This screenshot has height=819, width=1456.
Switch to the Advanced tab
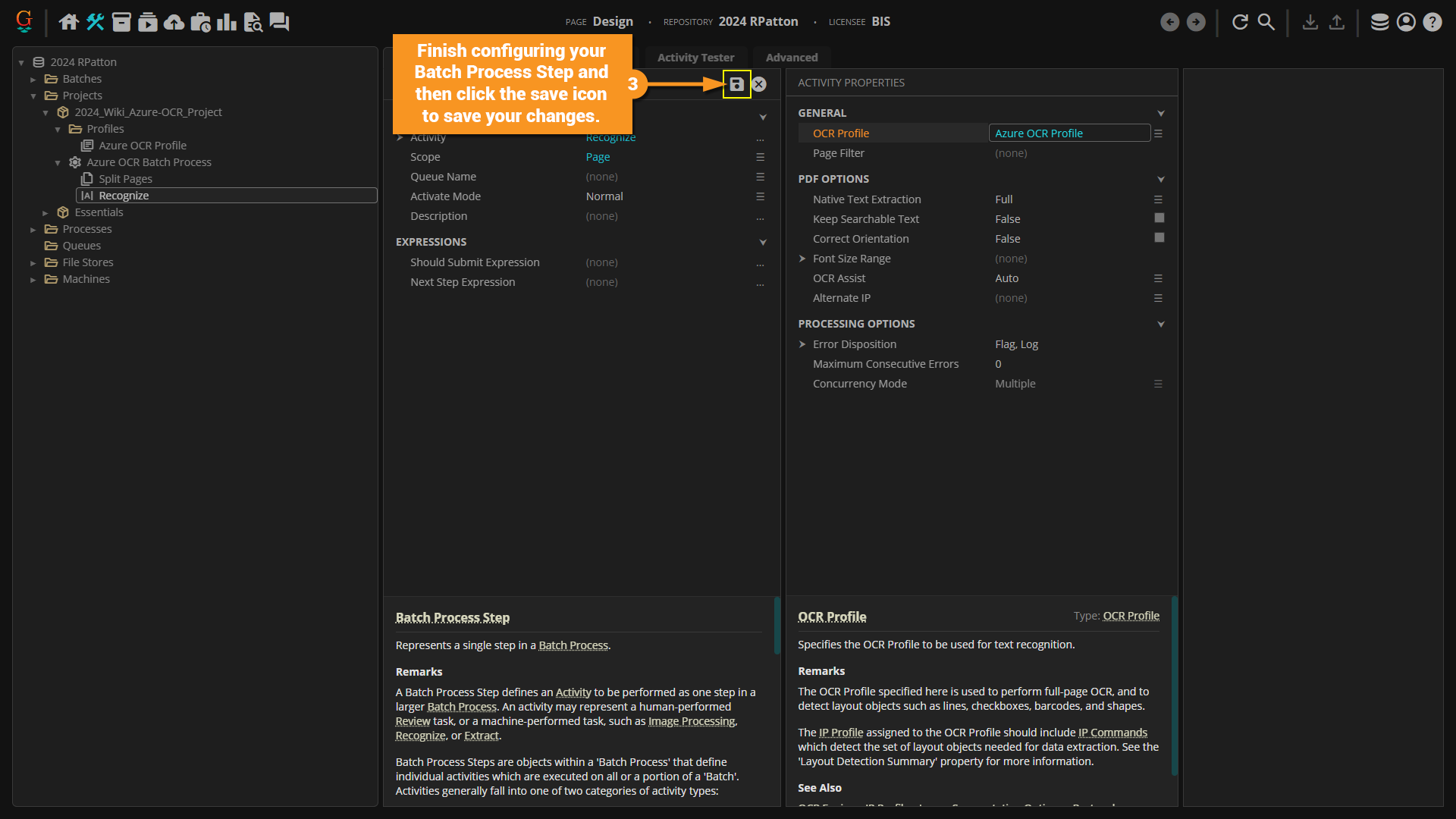click(x=791, y=58)
